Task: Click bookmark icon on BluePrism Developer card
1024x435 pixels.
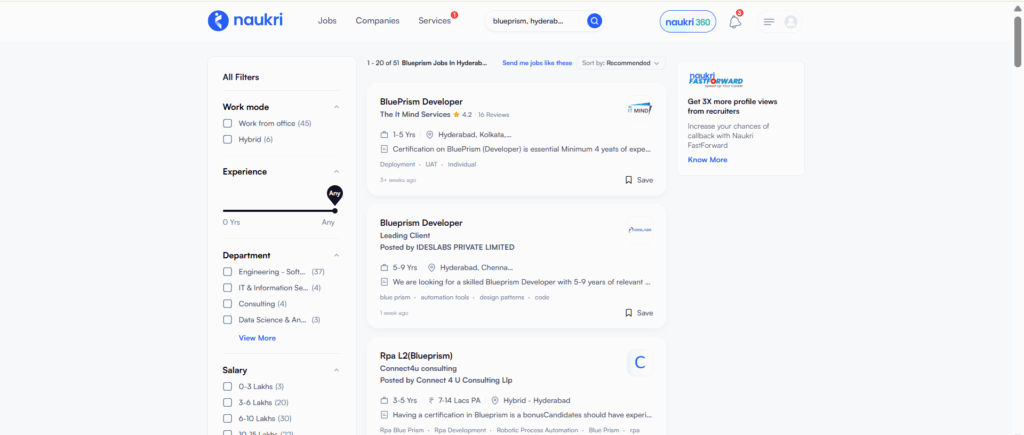Action: [x=628, y=180]
